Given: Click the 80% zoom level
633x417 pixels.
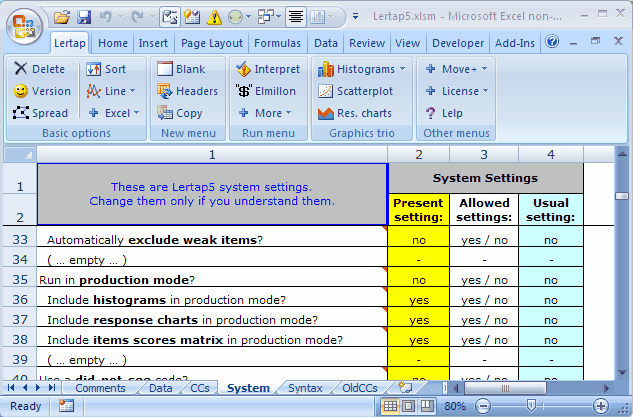Looking at the screenshot, I should (x=455, y=406).
